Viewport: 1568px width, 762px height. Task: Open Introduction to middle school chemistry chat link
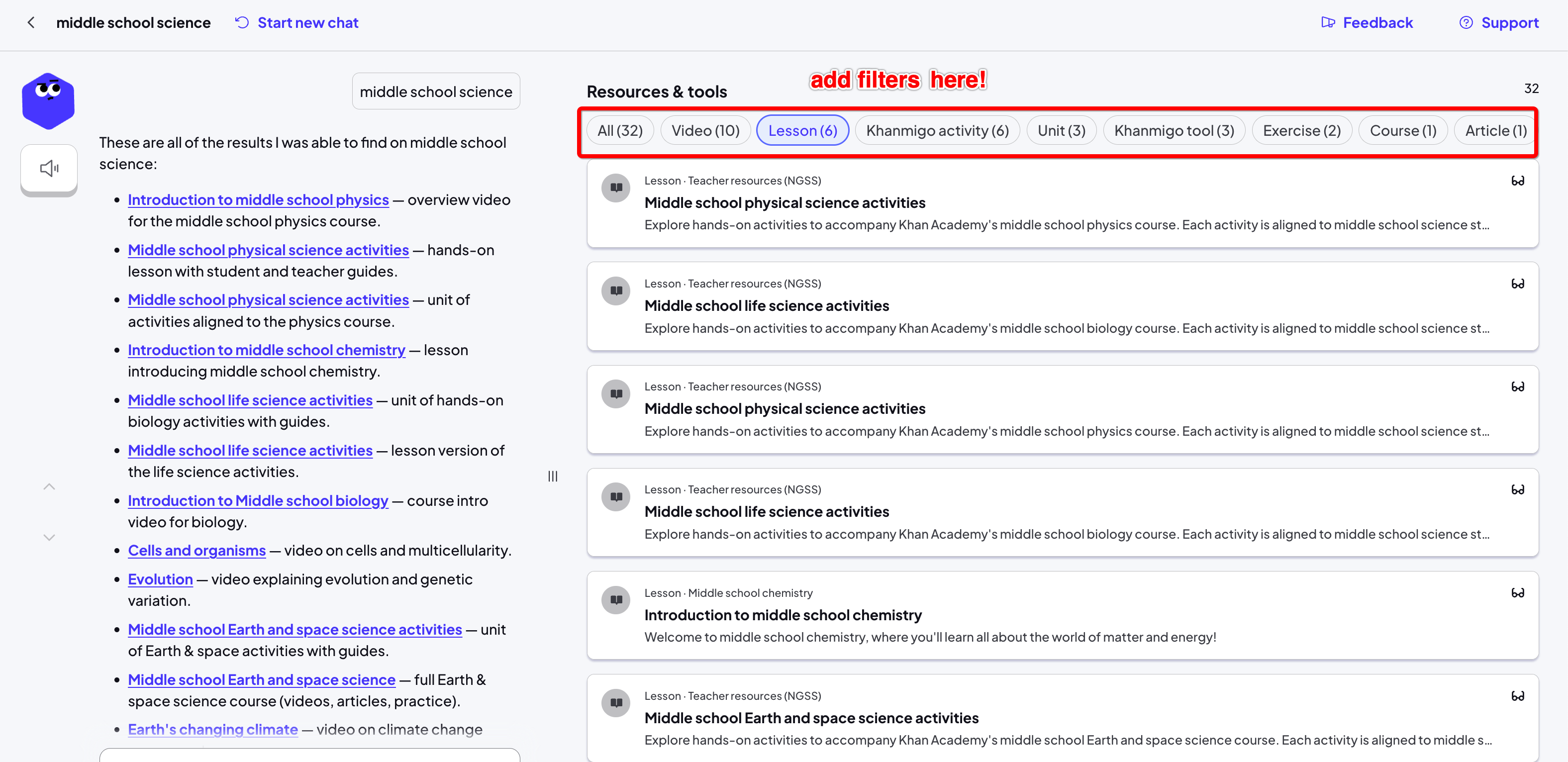(266, 350)
